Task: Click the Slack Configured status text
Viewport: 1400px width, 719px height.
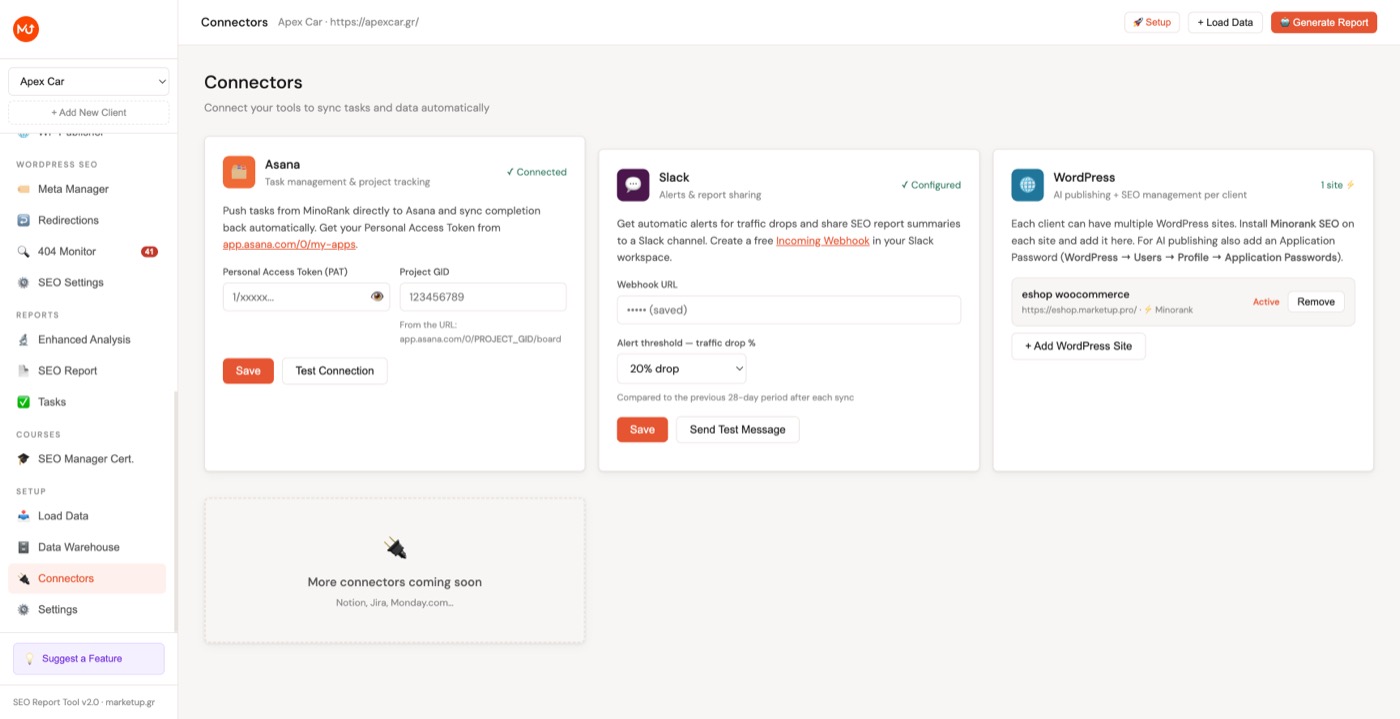Action: coord(931,185)
